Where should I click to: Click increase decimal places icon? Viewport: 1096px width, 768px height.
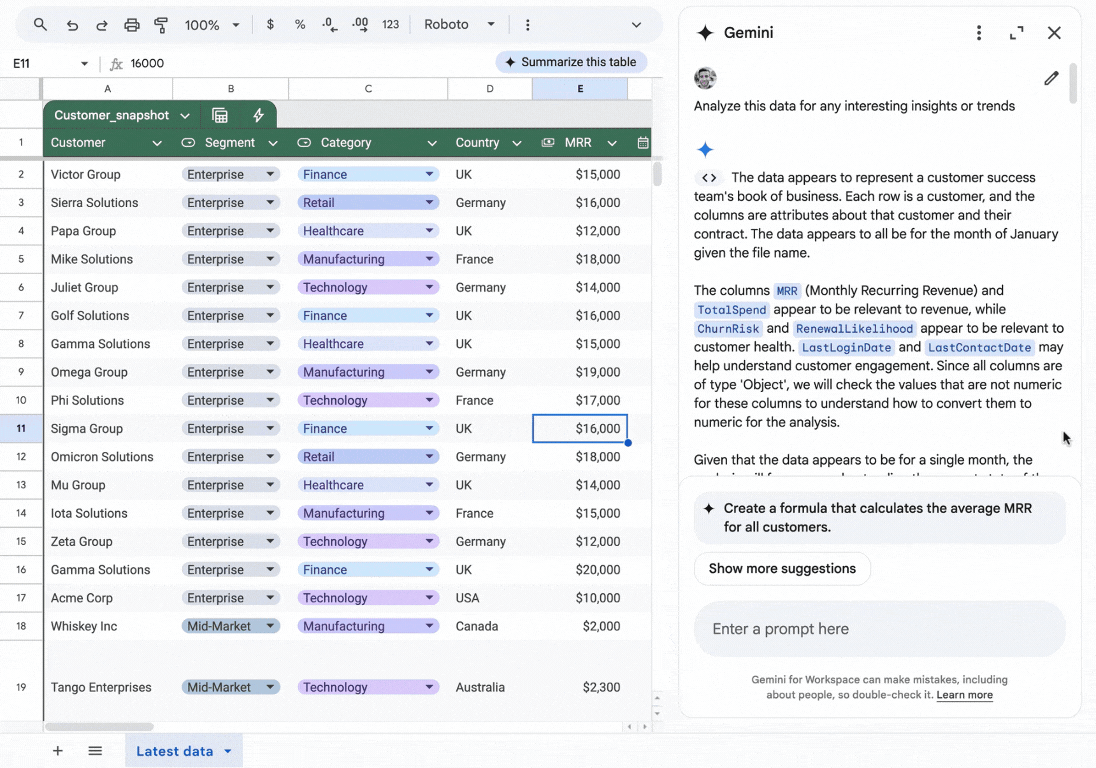coord(360,24)
